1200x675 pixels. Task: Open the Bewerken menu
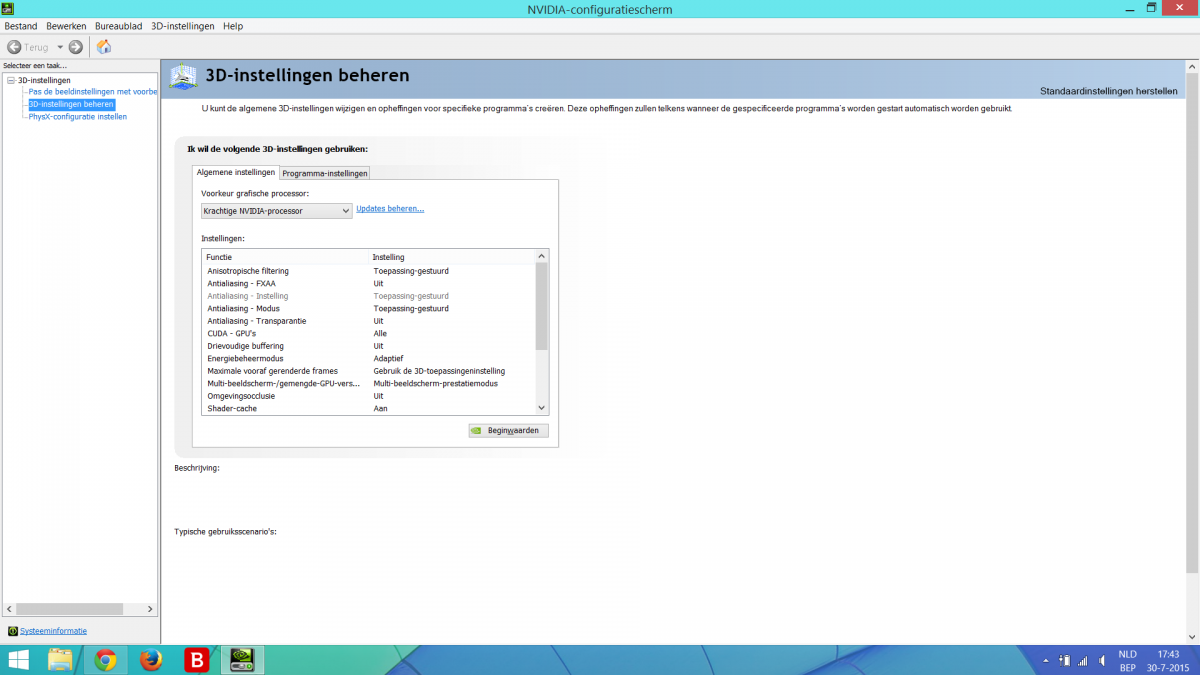tap(67, 26)
